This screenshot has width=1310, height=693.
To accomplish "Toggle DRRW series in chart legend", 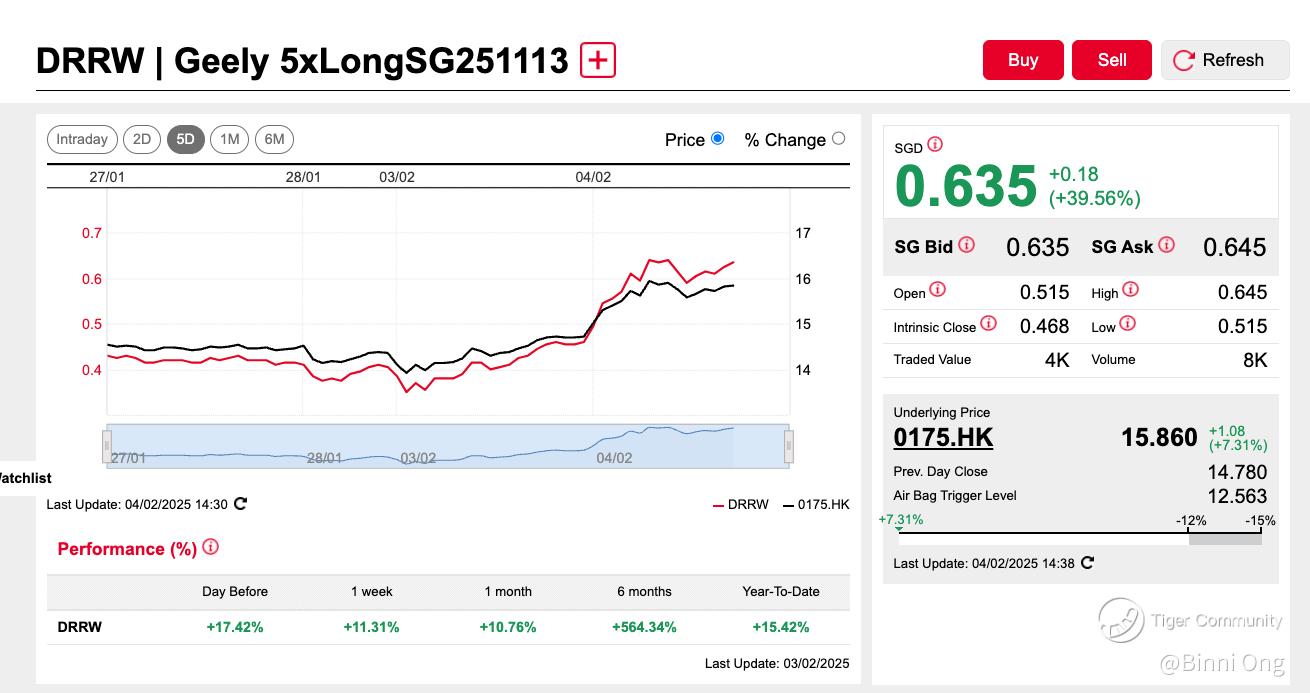I will [x=741, y=504].
